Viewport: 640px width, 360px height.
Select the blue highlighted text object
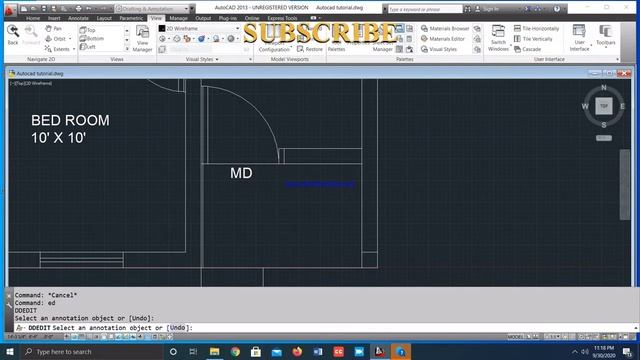[x=320, y=184]
